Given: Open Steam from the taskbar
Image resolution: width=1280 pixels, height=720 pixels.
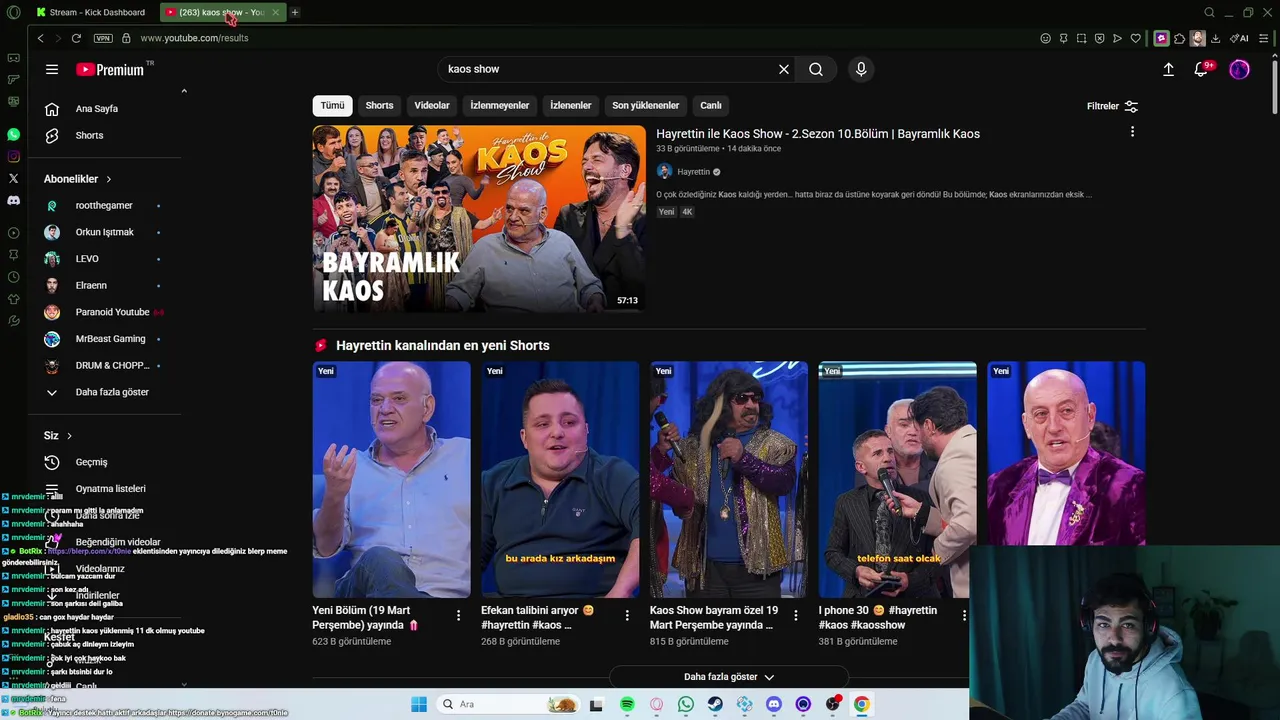Looking at the screenshot, I should (x=715, y=704).
